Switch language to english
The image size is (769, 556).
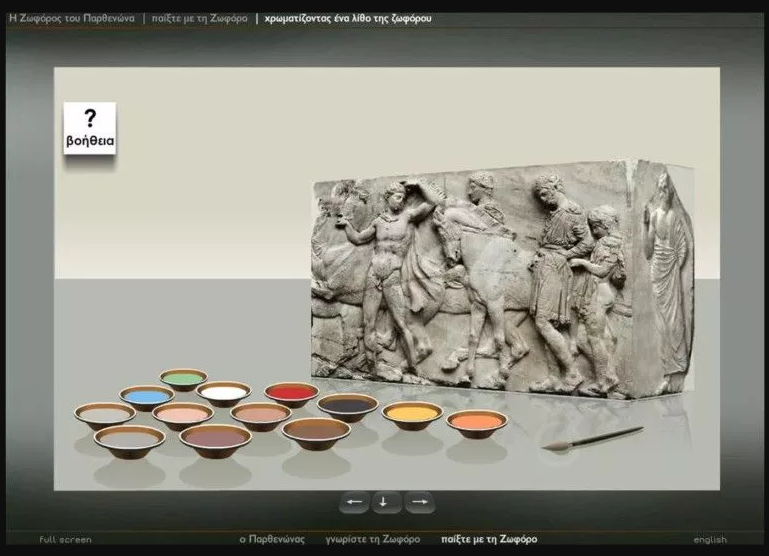(x=710, y=539)
